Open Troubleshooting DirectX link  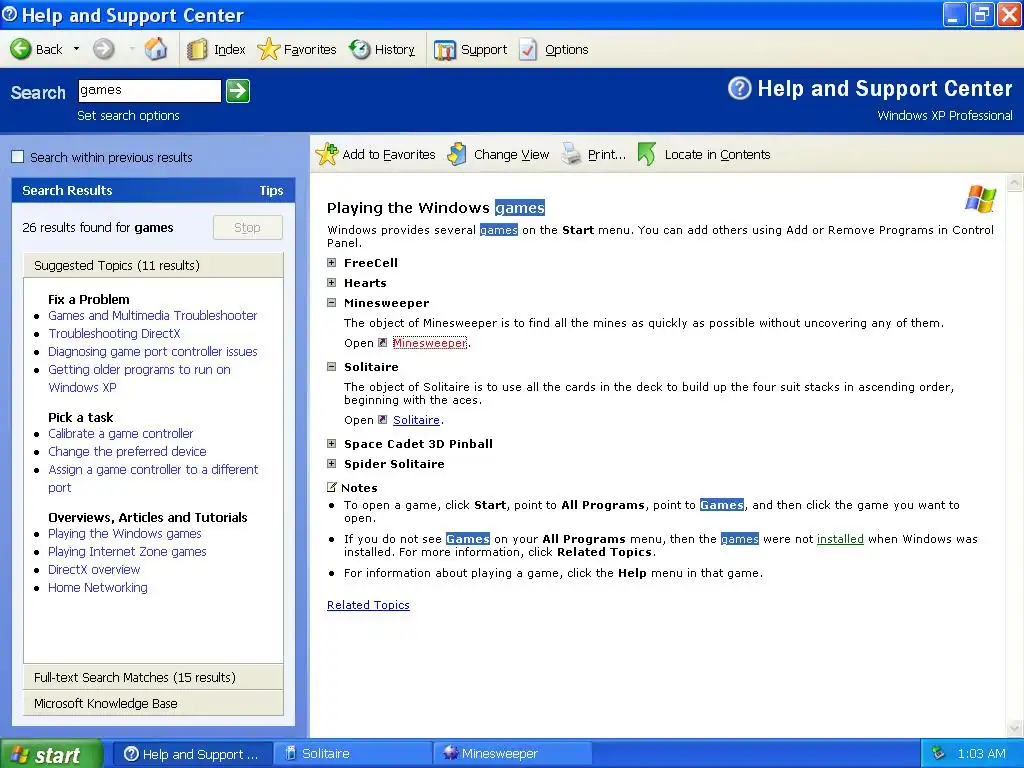pos(114,333)
